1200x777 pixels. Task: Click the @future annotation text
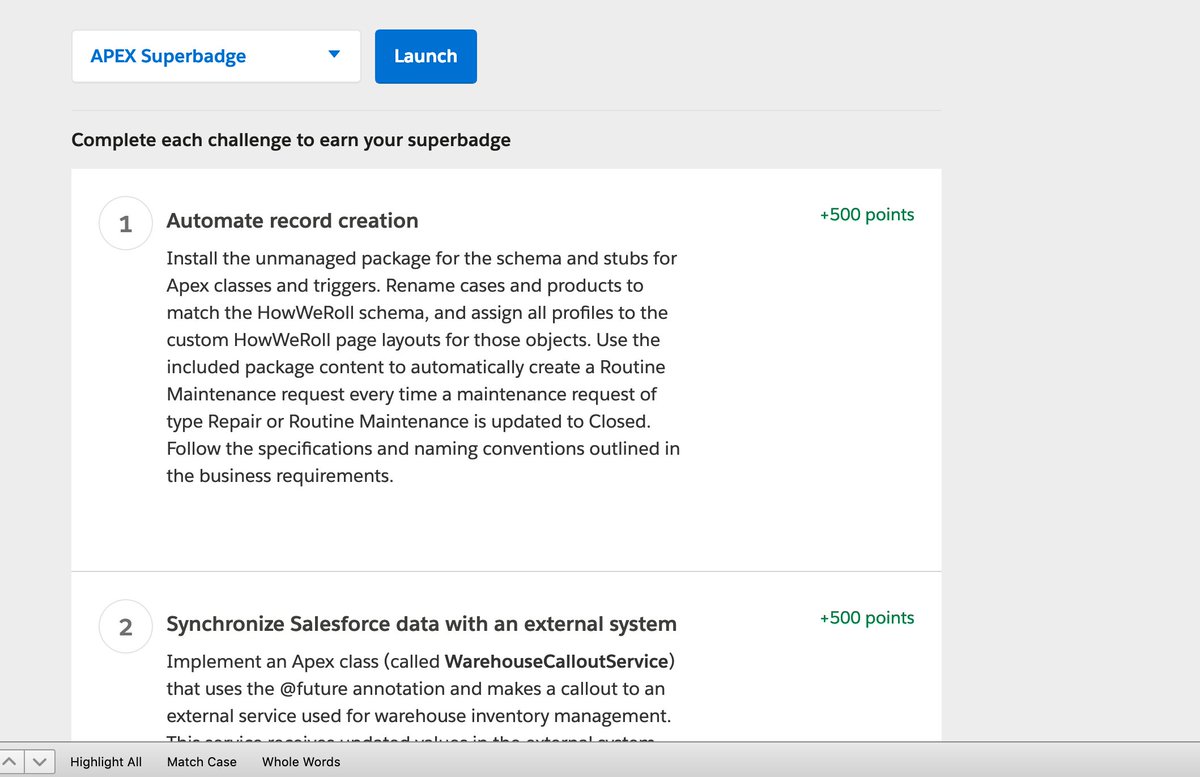pos(355,689)
